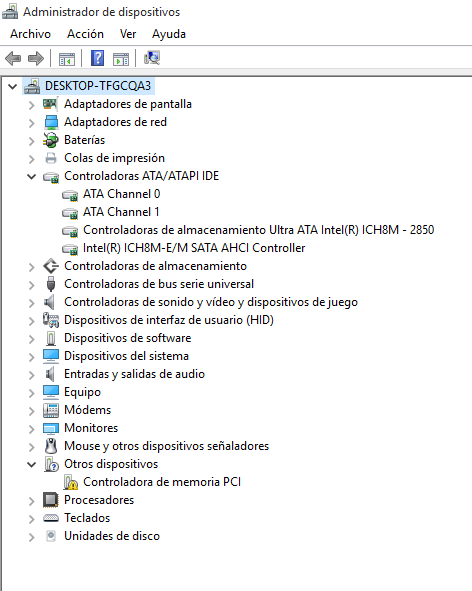Open the Ver menu
Viewport: 472px width, 591px height.
pyautogui.click(x=128, y=34)
